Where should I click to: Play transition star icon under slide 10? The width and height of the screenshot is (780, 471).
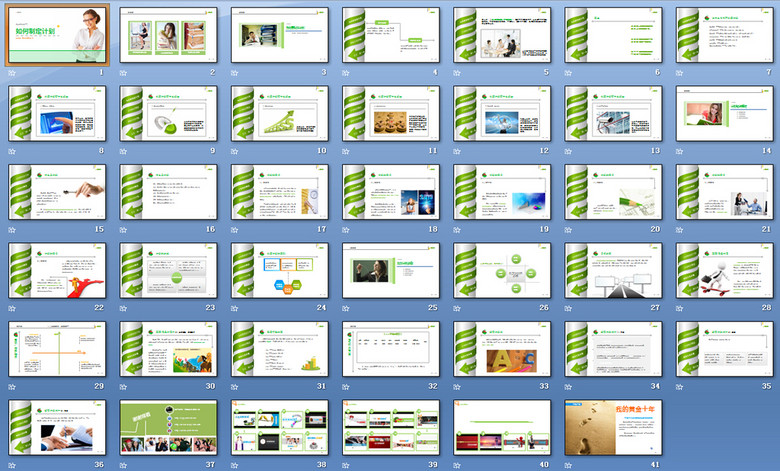[x=235, y=151]
